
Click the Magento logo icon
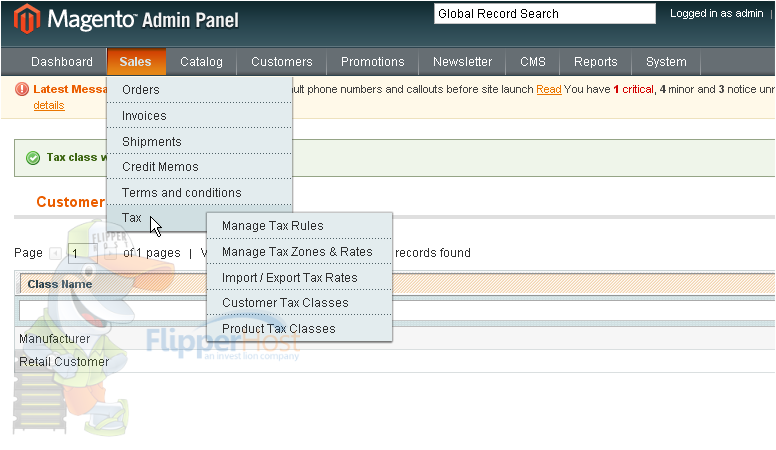[27, 19]
